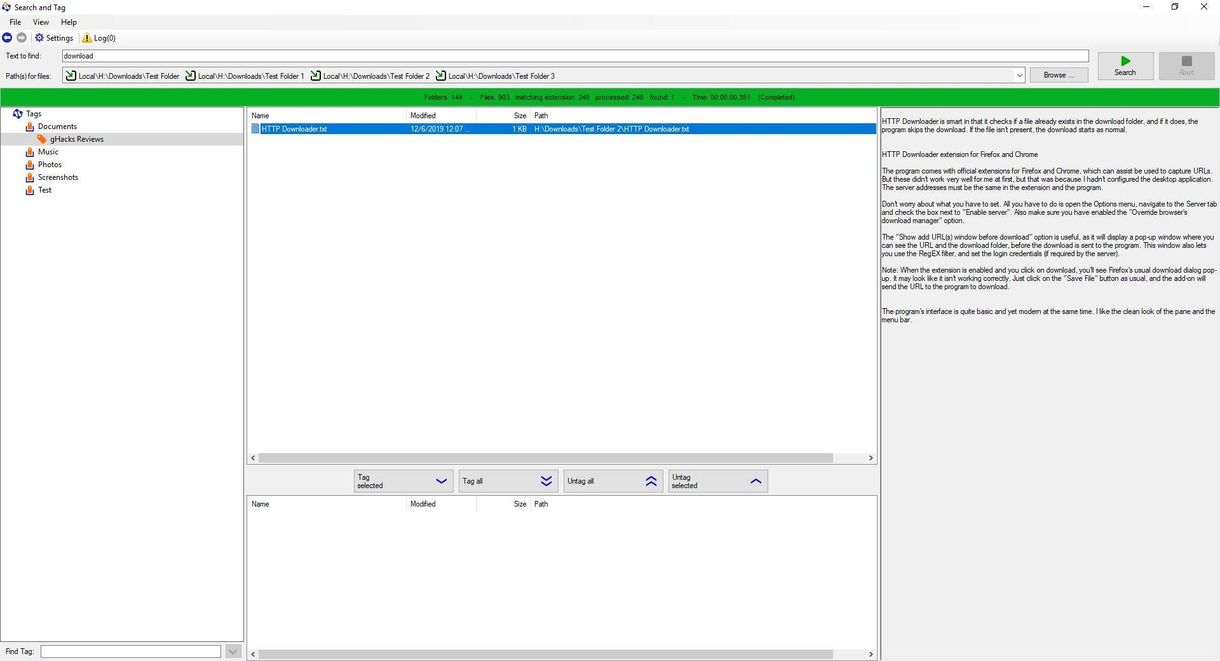Start the search with the Search button

click(1125, 66)
